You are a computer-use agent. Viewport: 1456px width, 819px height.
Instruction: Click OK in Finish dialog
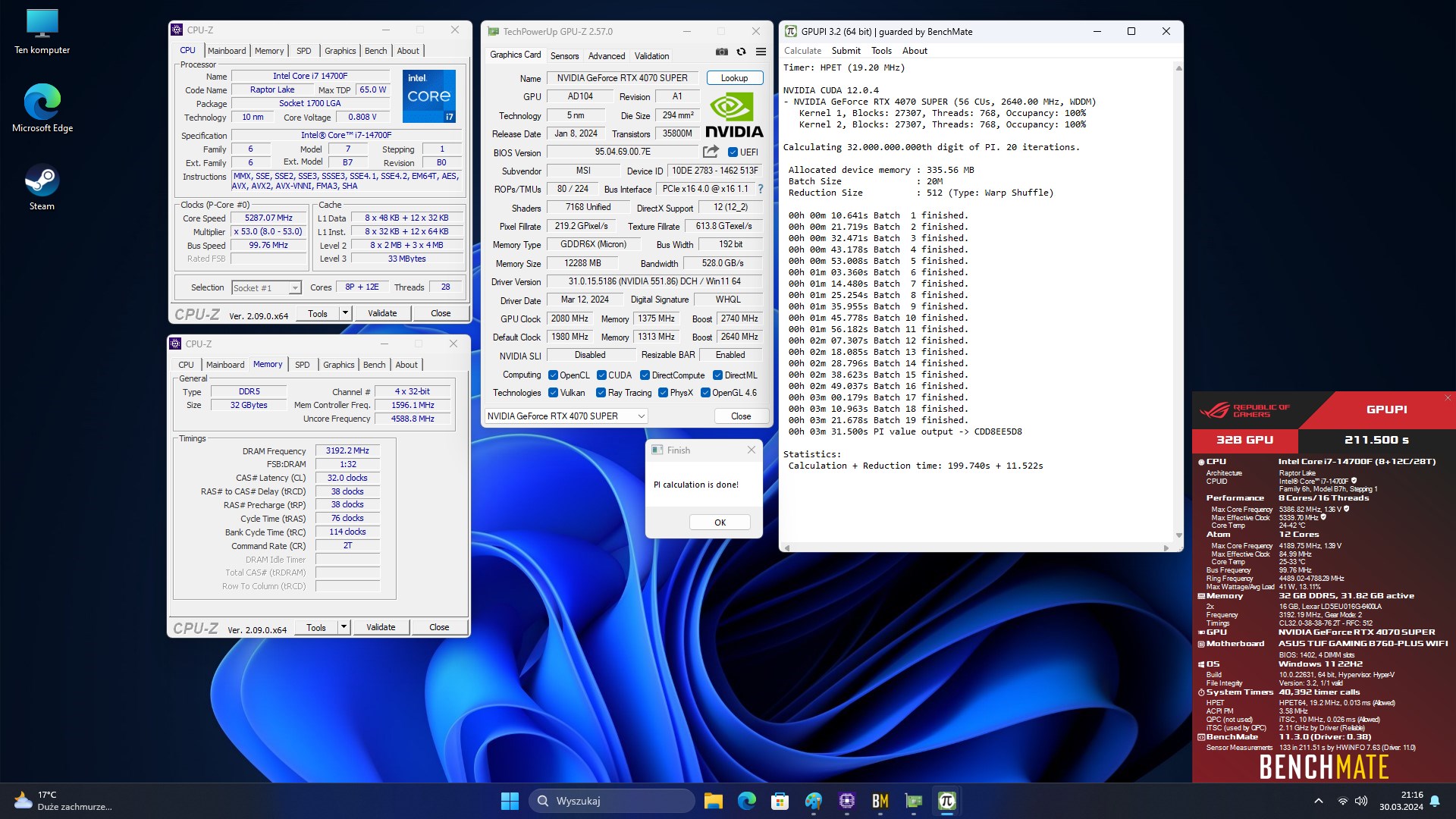tap(720, 522)
